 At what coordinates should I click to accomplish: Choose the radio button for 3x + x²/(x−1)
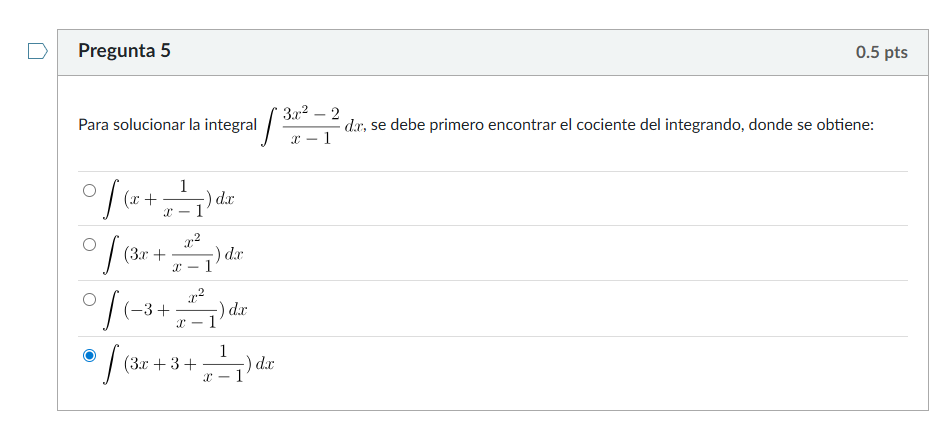tap(90, 244)
